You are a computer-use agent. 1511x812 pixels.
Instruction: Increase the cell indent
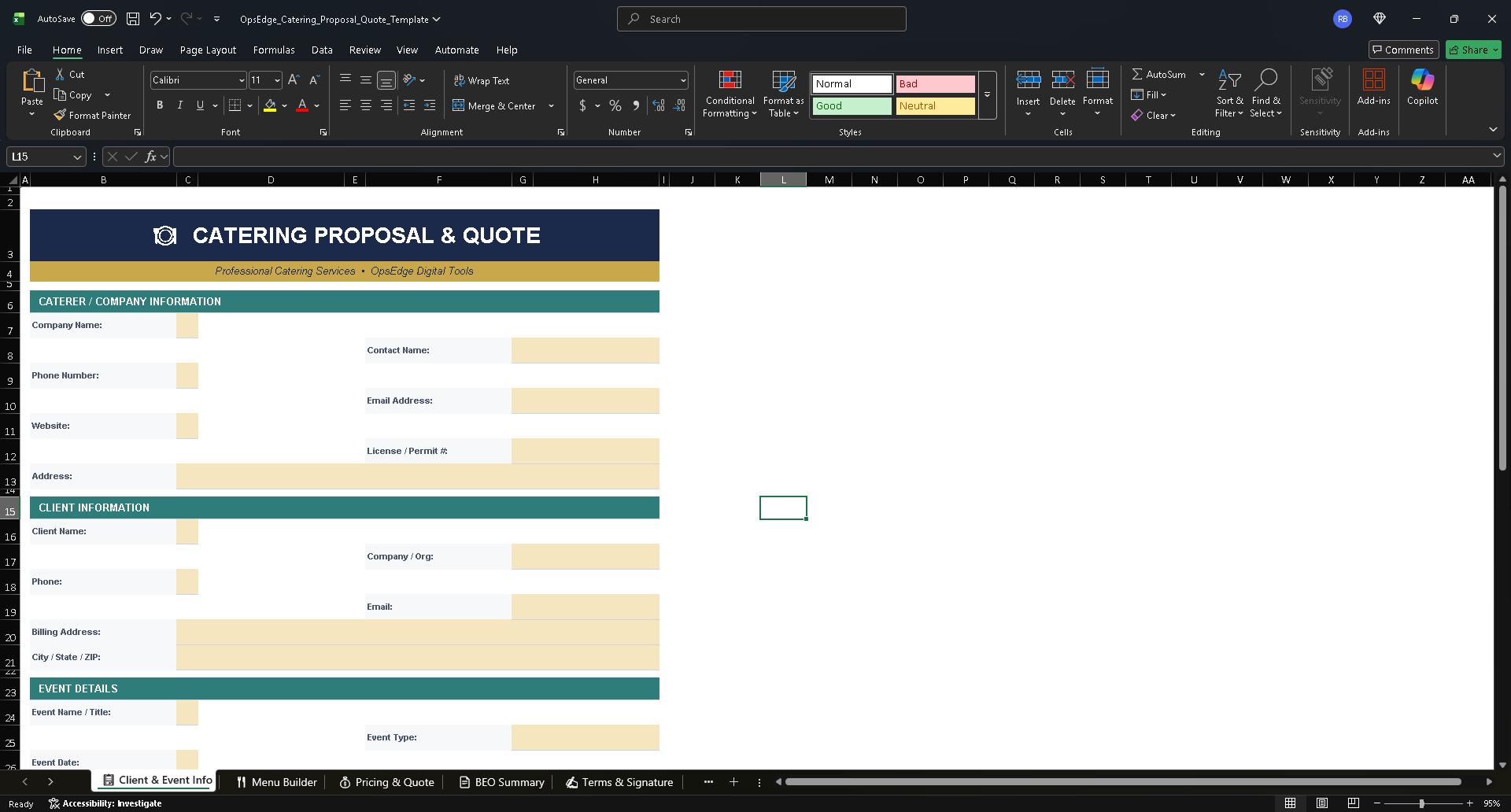430,105
